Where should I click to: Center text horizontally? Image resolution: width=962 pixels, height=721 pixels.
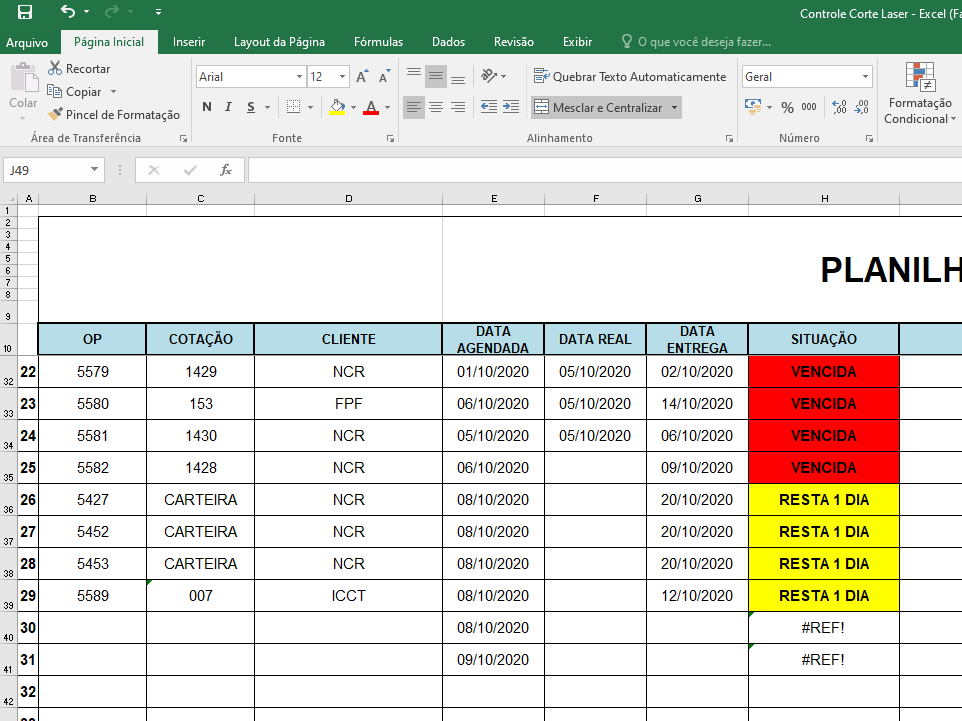pos(436,107)
